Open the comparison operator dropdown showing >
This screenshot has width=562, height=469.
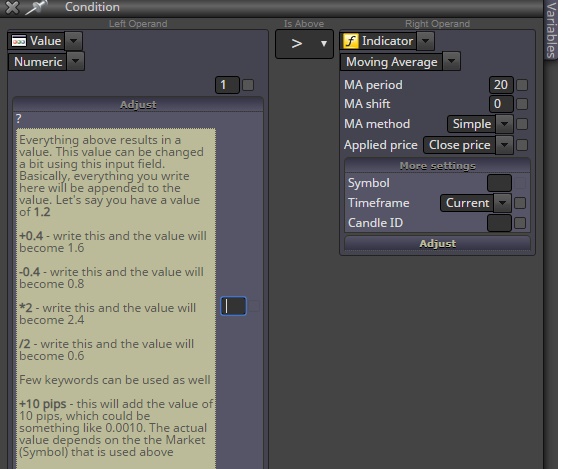pos(304,44)
